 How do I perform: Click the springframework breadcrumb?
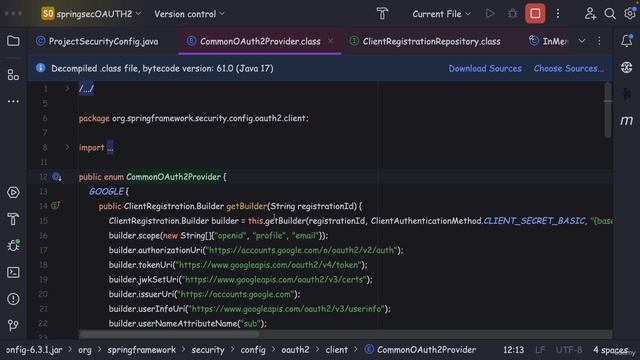[x=142, y=350]
